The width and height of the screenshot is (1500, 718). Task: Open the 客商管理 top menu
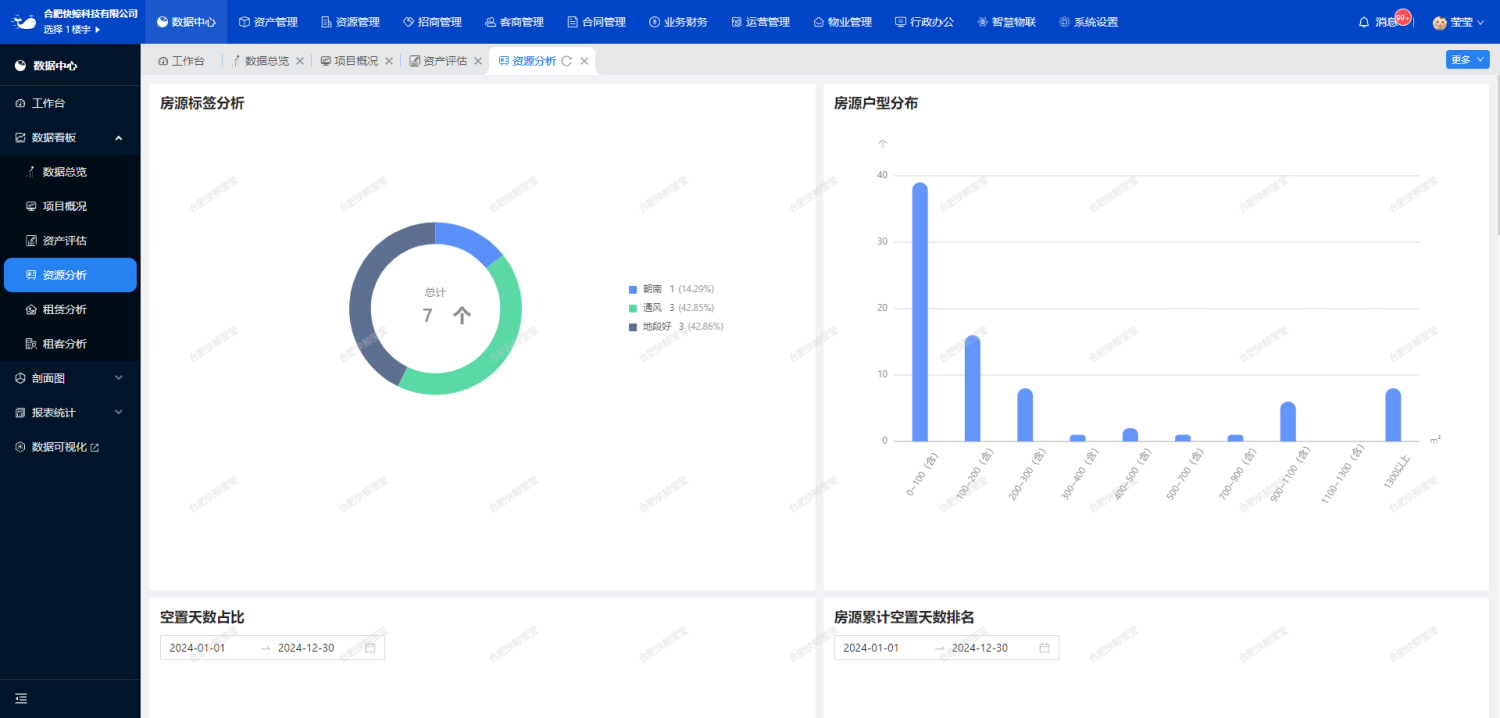pyautogui.click(x=514, y=22)
